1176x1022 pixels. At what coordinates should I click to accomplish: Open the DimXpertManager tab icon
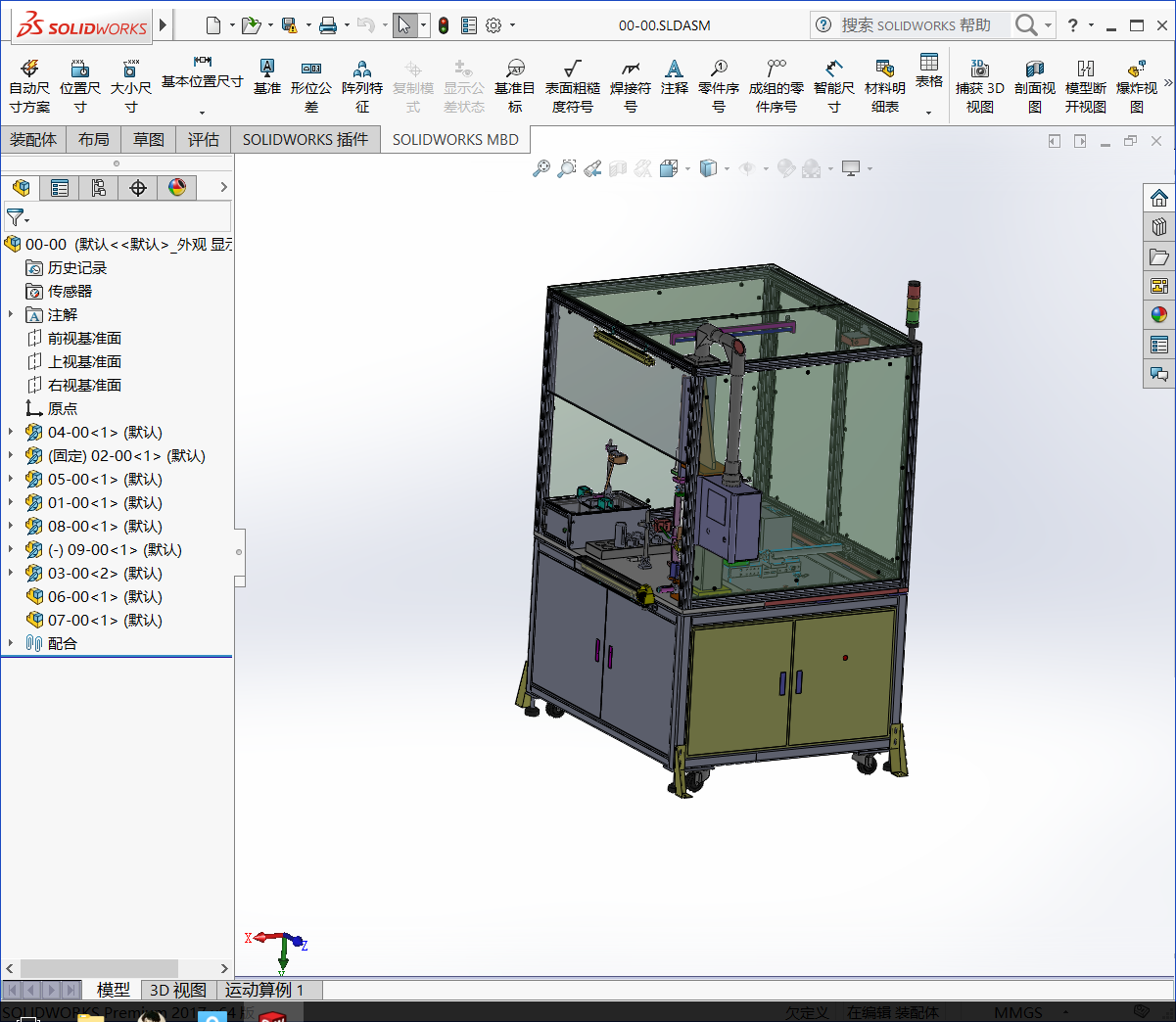(138, 187)
